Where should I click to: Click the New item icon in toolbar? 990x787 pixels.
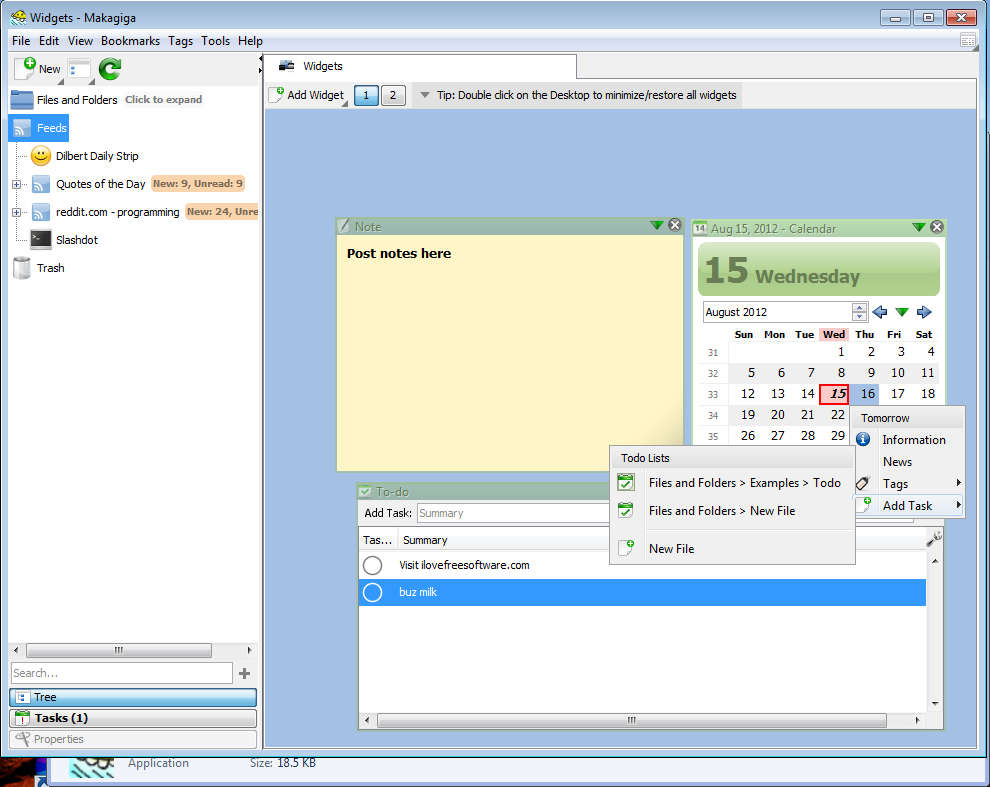click(x=25, y=68)
